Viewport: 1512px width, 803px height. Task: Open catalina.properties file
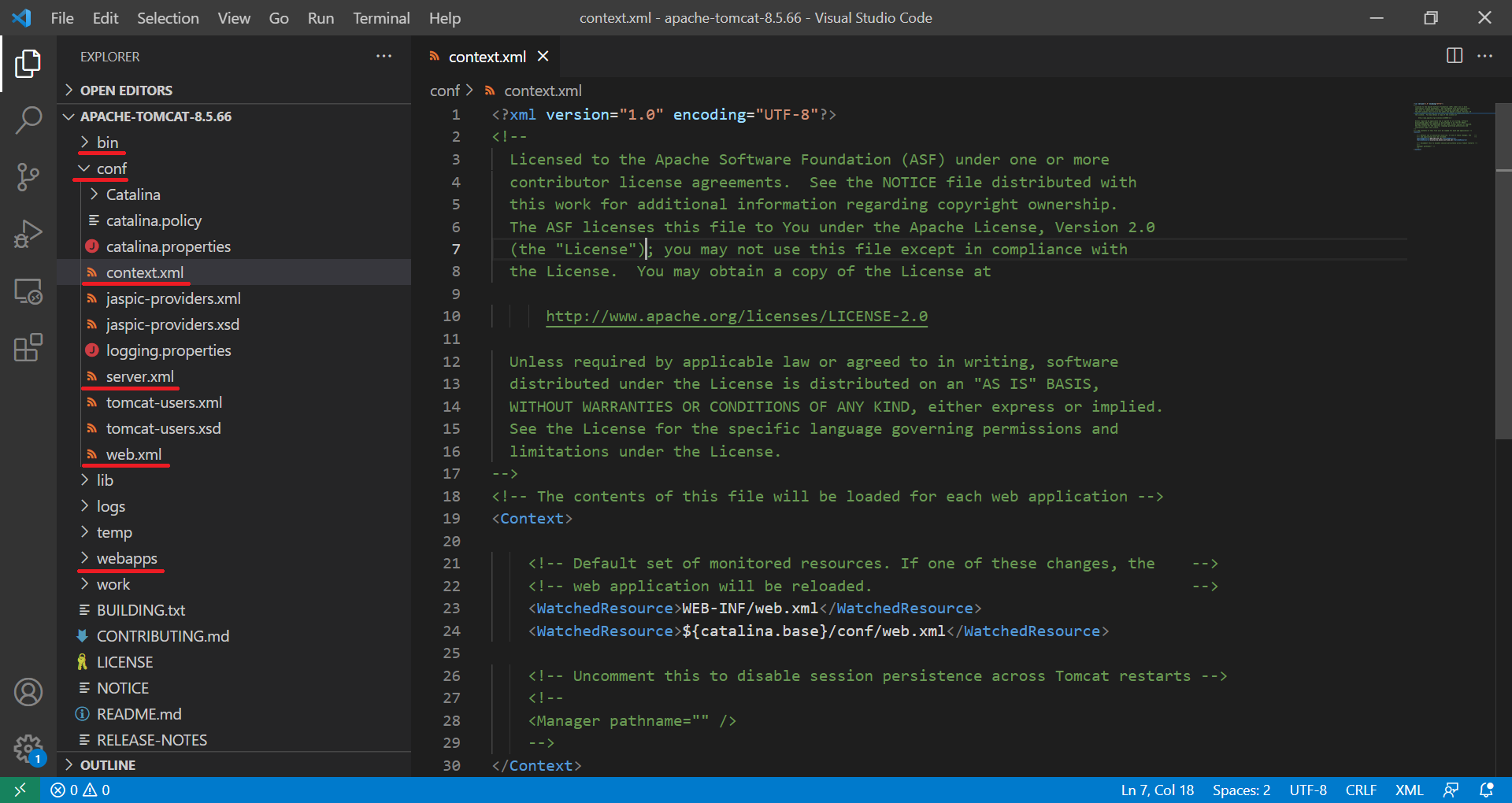coord(168,246)
